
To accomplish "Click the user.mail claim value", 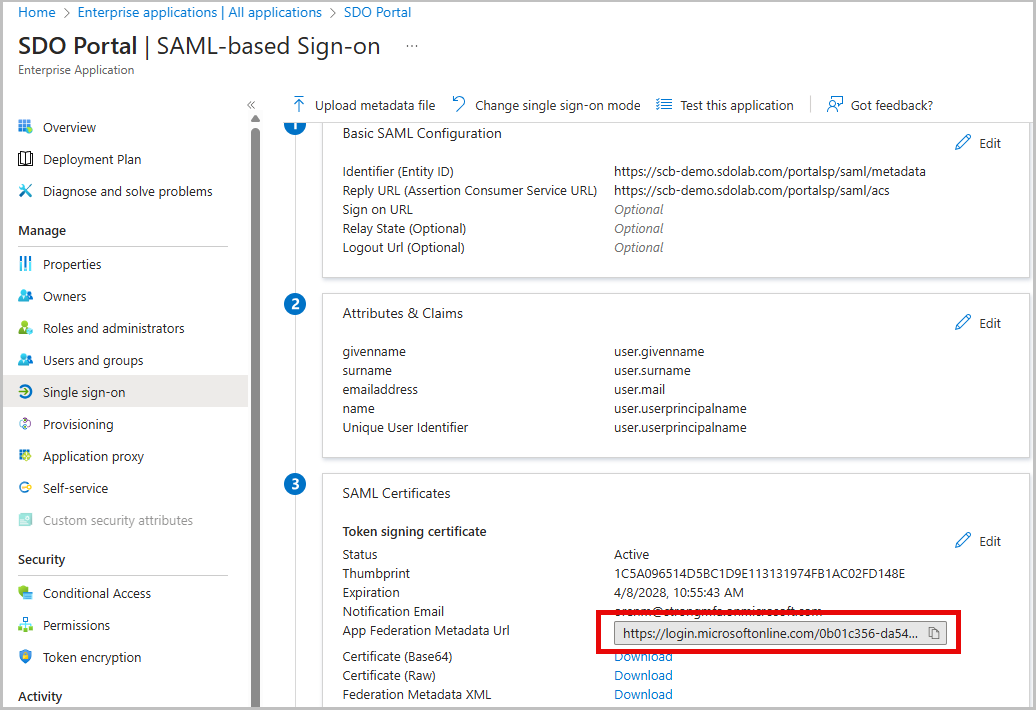I will (x=639, y=389).
